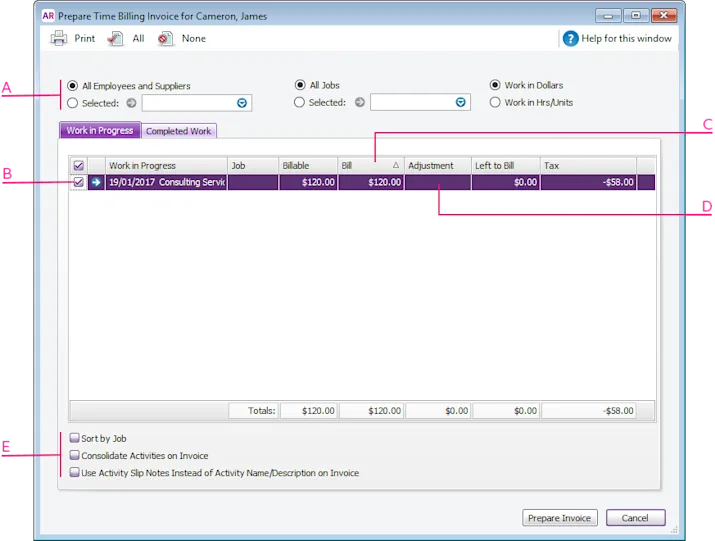Enable Use Activity Slip Notes checkbox
Image resolution: width=715 pixels, height=541 pixels.
pos(74,473)
